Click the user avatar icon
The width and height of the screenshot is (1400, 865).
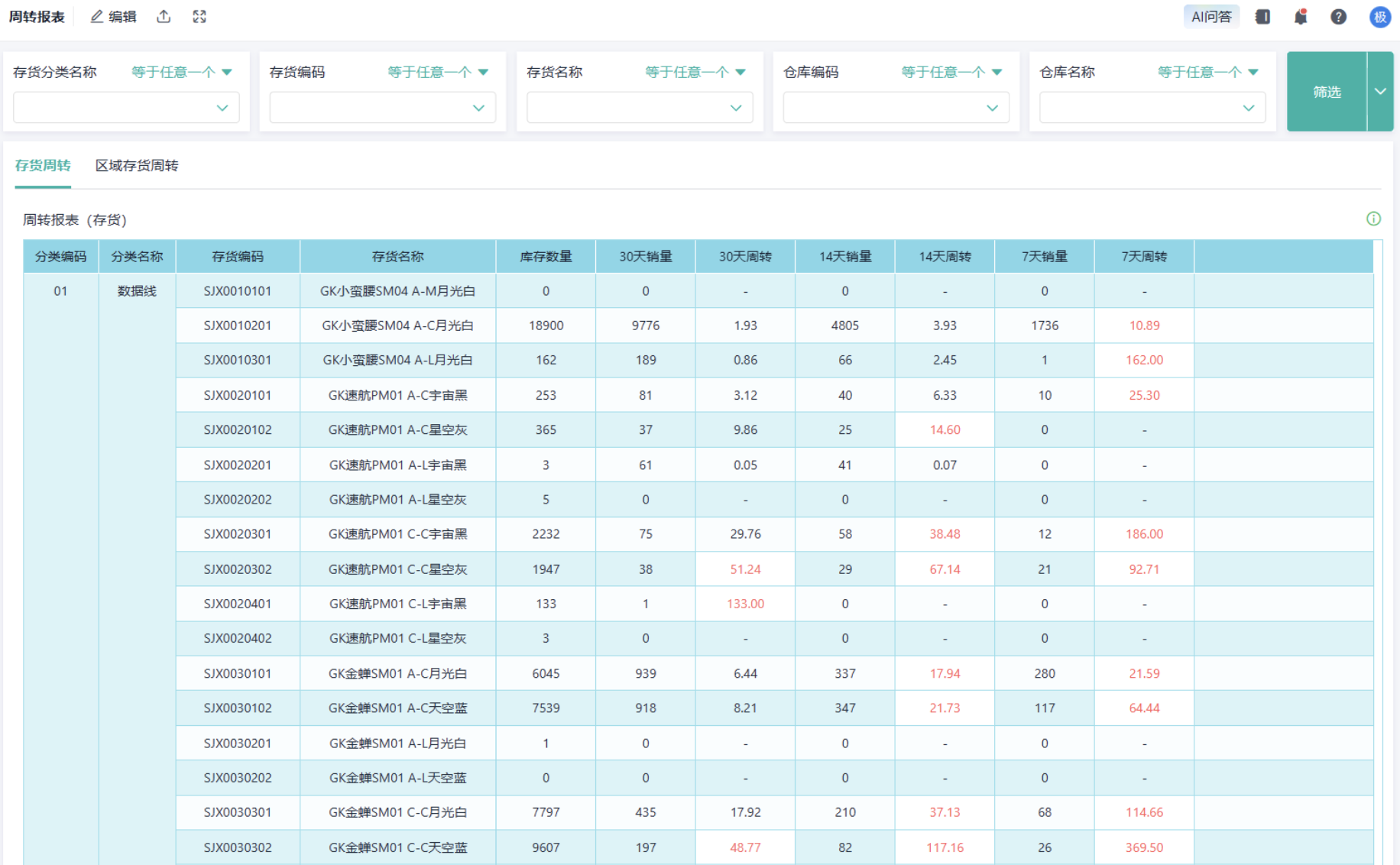pyautogui.click(x=1379, y=17)
